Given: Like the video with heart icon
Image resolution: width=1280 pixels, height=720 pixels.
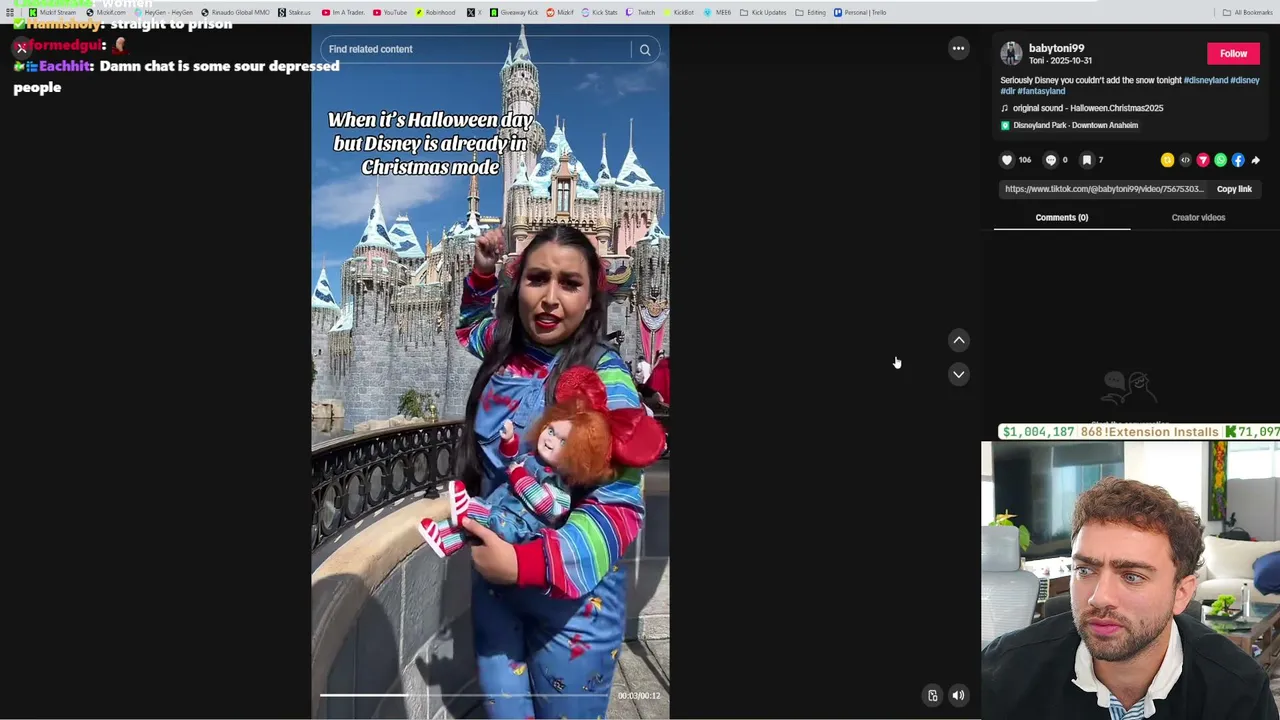Looking at the screenshot, I should click(1007, 160).
